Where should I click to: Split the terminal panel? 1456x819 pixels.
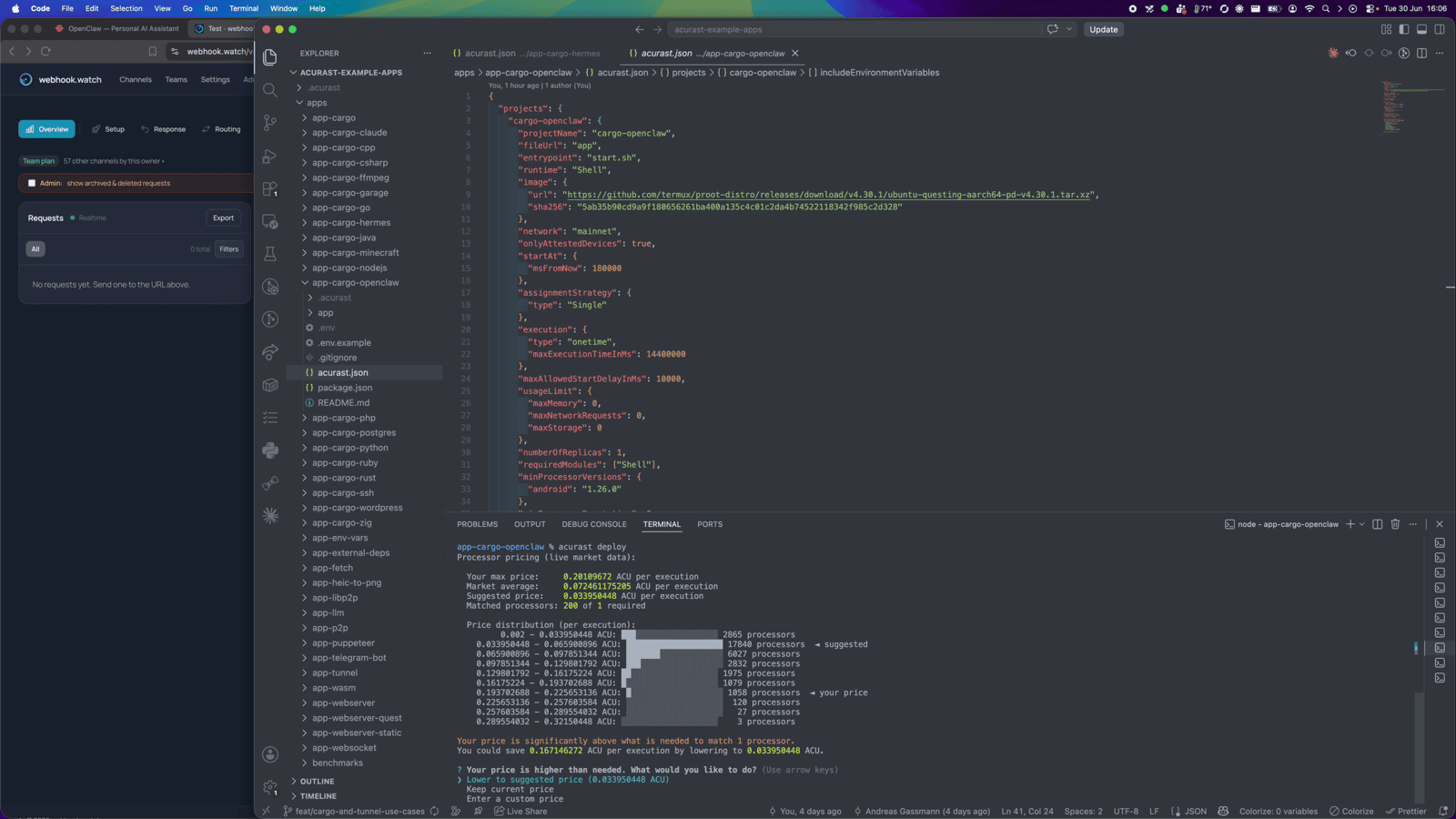[1378, 524]
